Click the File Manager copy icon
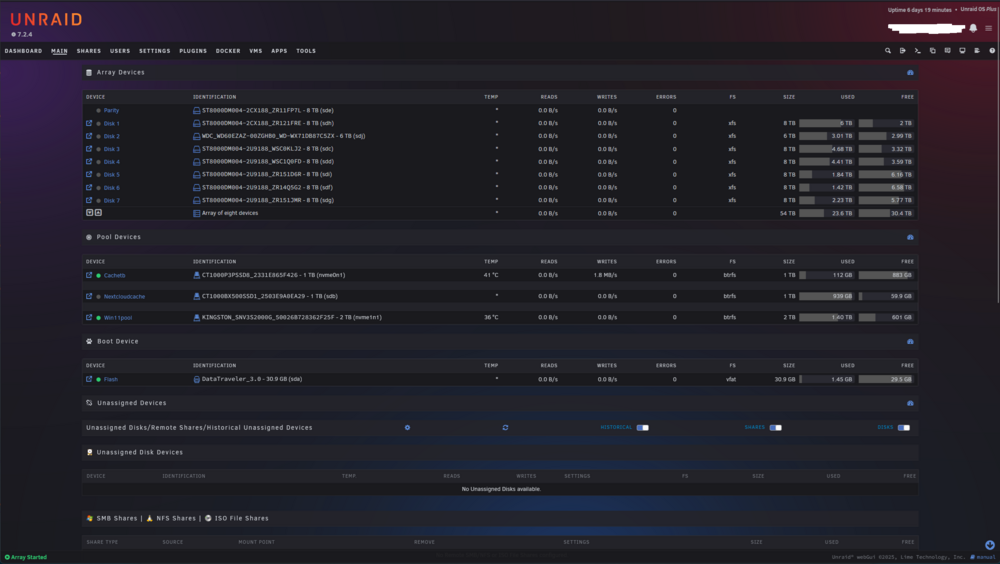1000x564 pixels. click(x=932, y=50)
